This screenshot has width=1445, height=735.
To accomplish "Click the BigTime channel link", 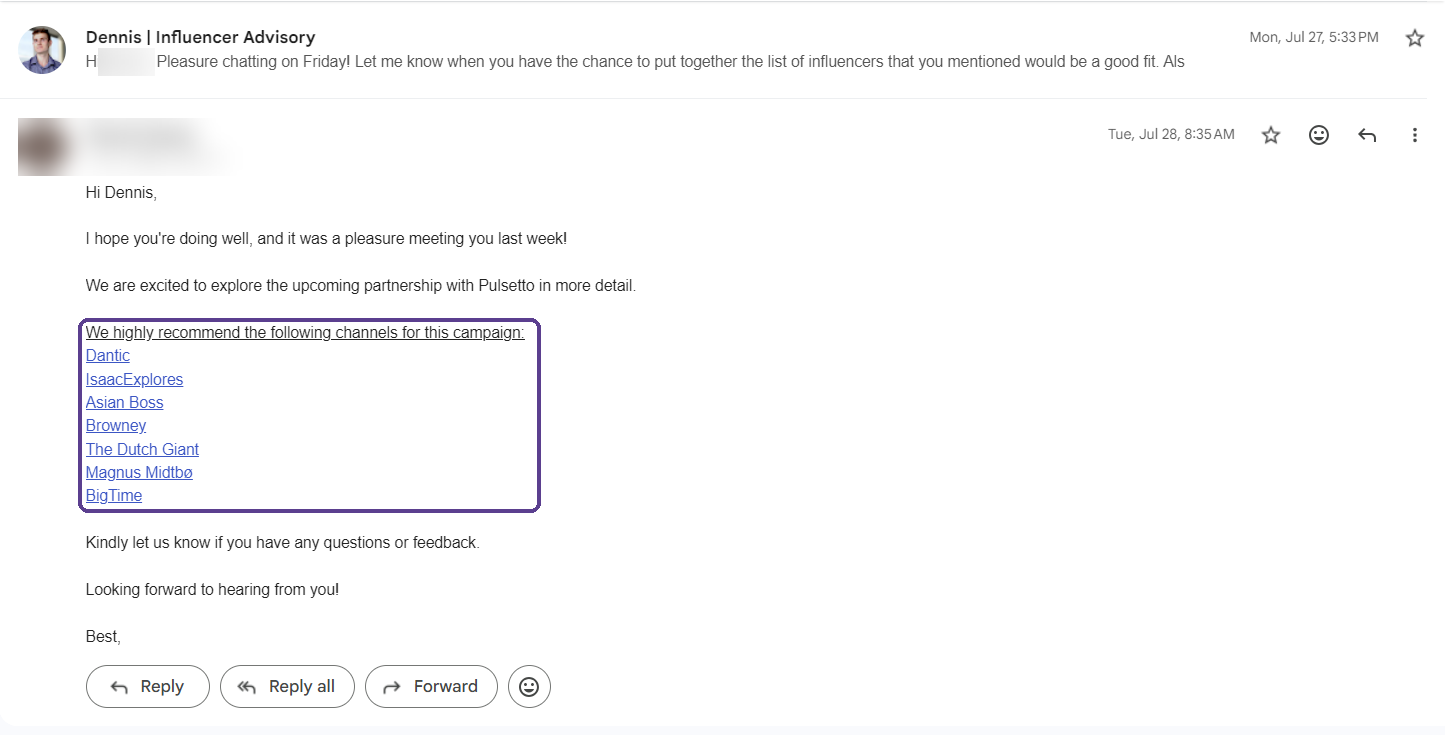I will 114,496.
